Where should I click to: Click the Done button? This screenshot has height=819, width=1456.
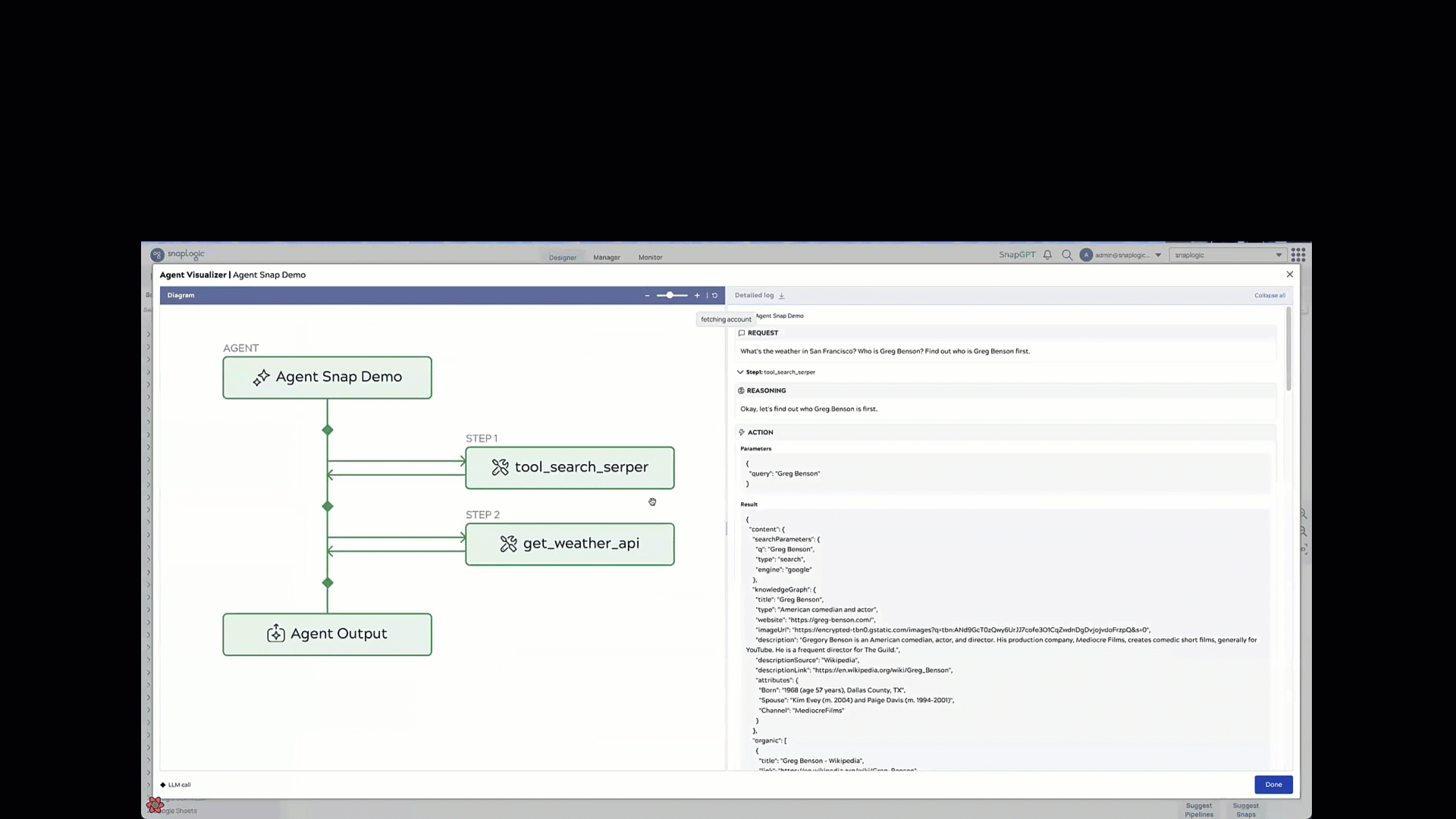(1273, 785)
